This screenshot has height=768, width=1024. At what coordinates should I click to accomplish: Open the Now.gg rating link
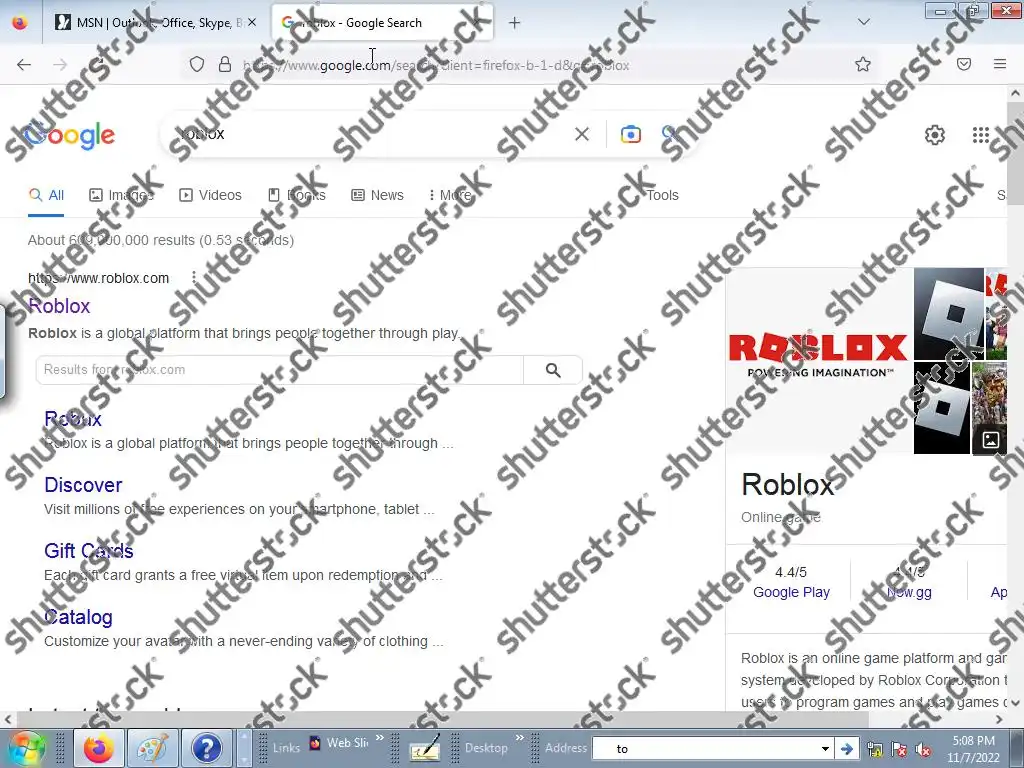point(909,592)
